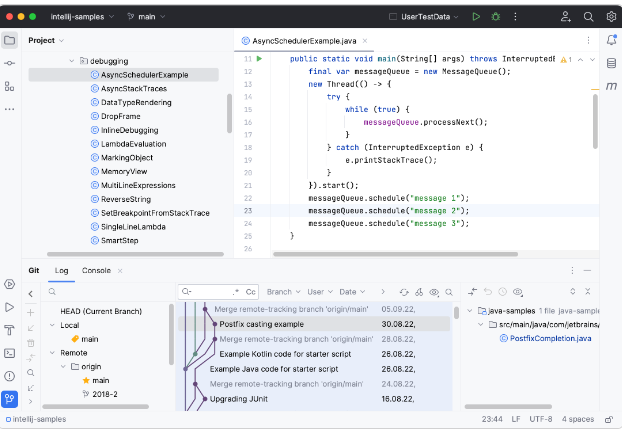Open the main branch dropdown in title bar
Image resolution: width=622 pixels, height=433 pixels.
(146, 17)
